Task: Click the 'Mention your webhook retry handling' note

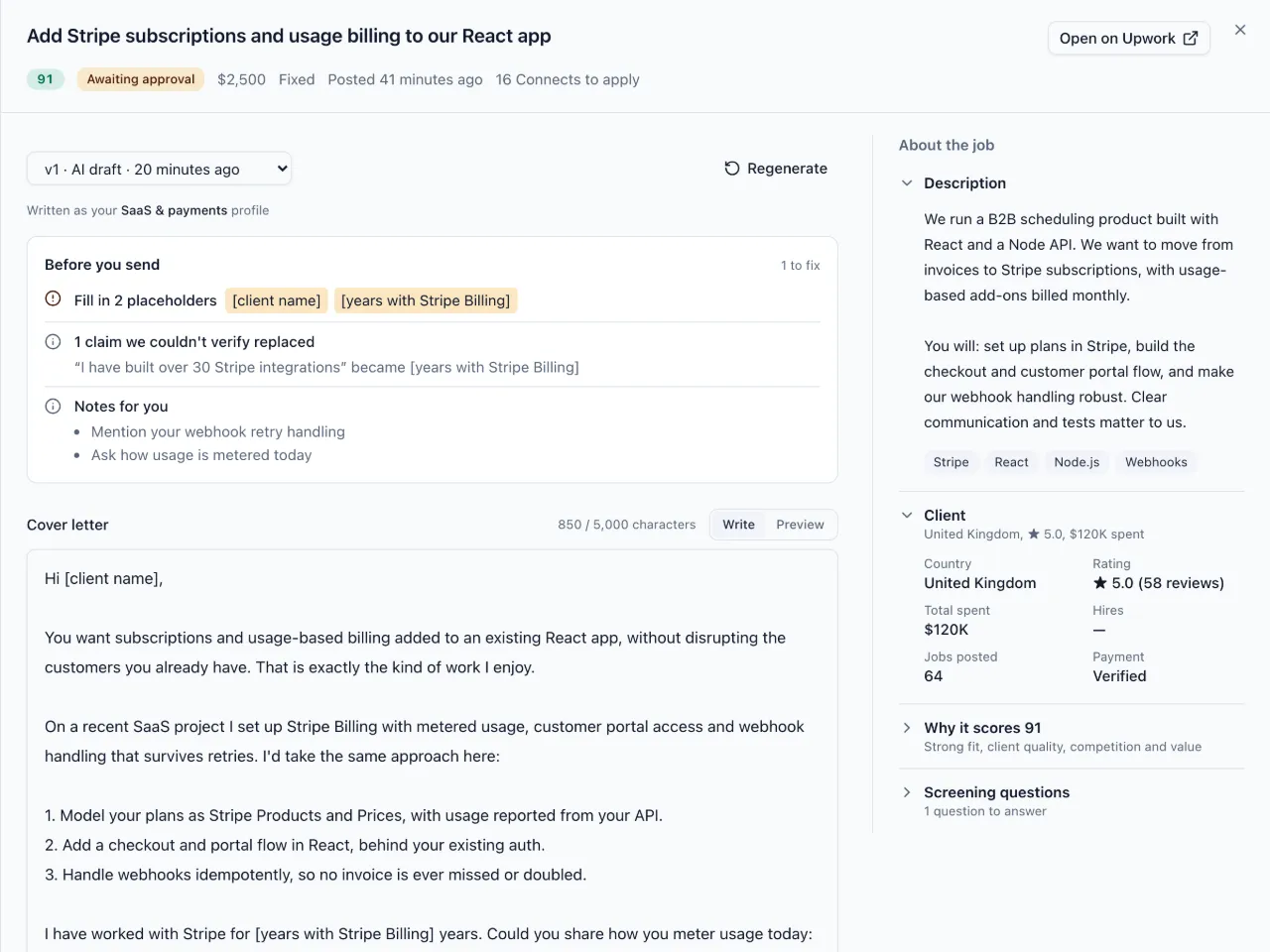Action: (x=218, y=431)
